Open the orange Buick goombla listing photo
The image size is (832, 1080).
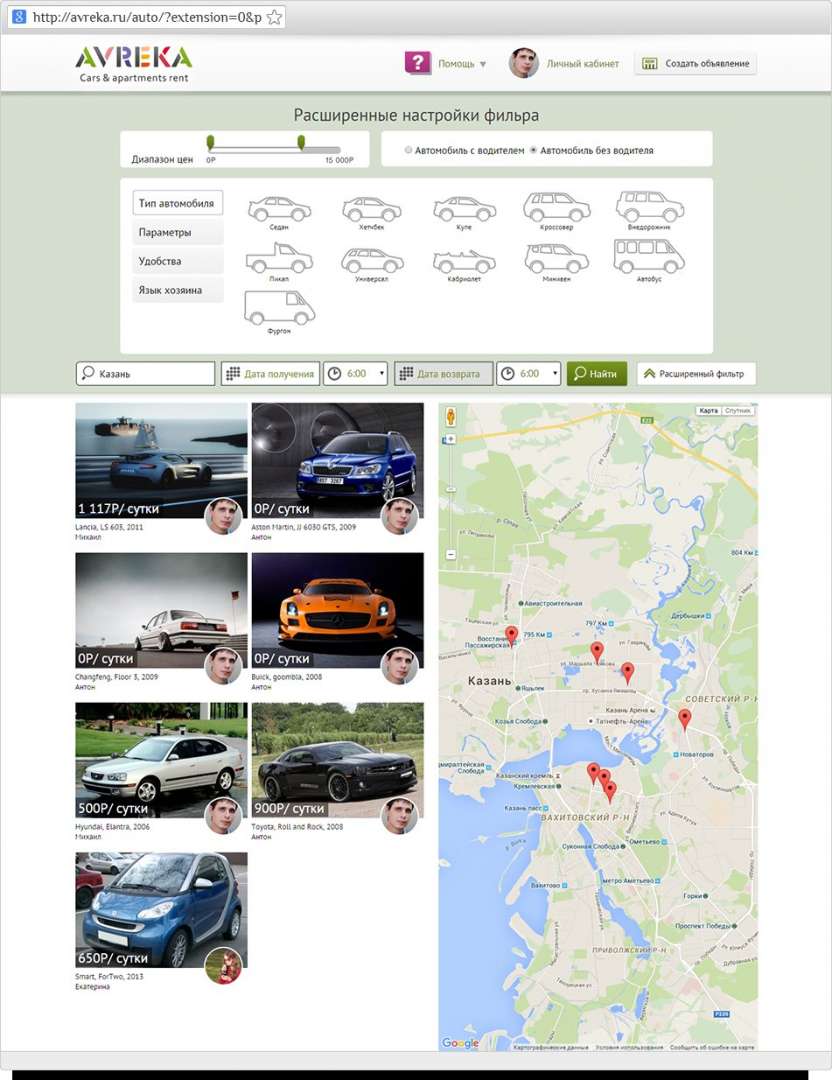click(337, 610)
